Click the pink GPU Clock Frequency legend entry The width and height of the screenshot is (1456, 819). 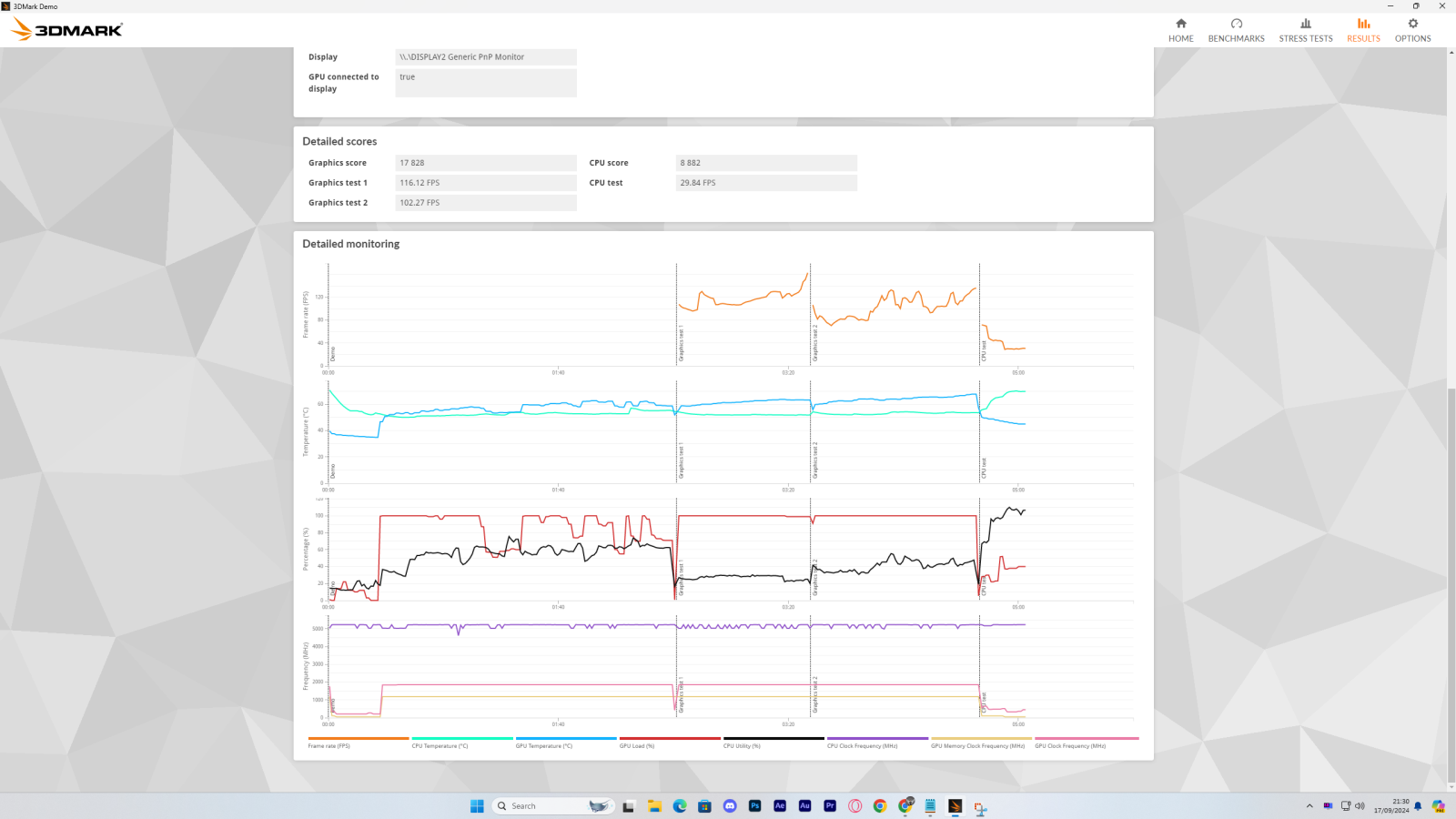point(1070,745)
